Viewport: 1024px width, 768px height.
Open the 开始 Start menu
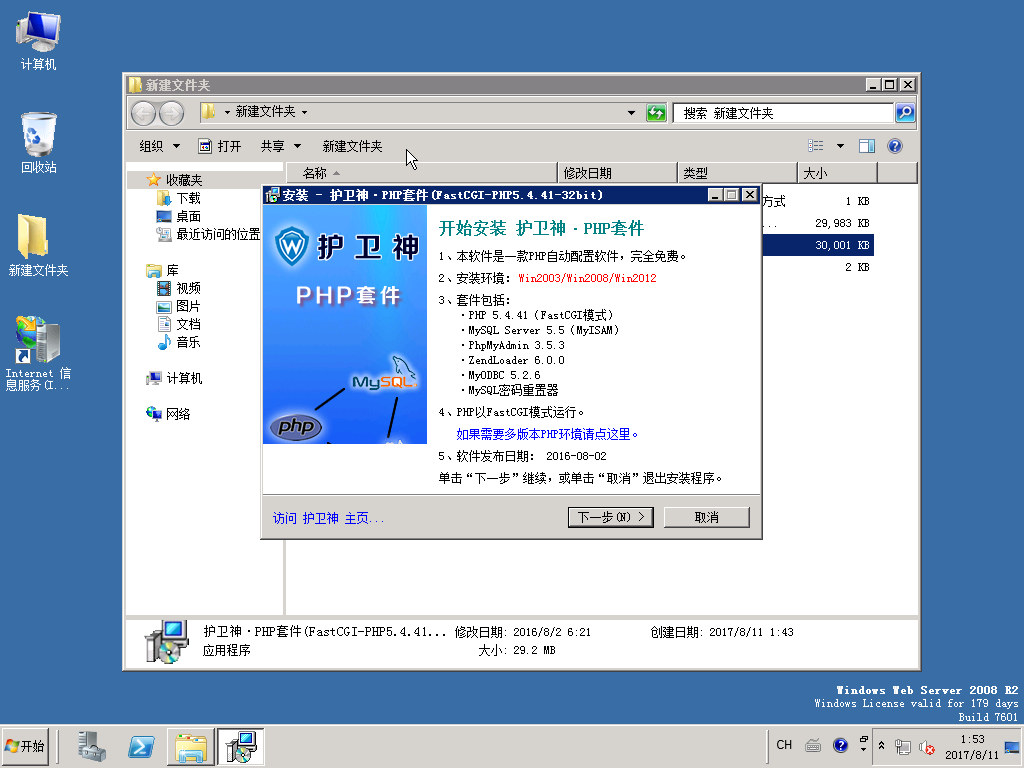(x=25, y=746)
